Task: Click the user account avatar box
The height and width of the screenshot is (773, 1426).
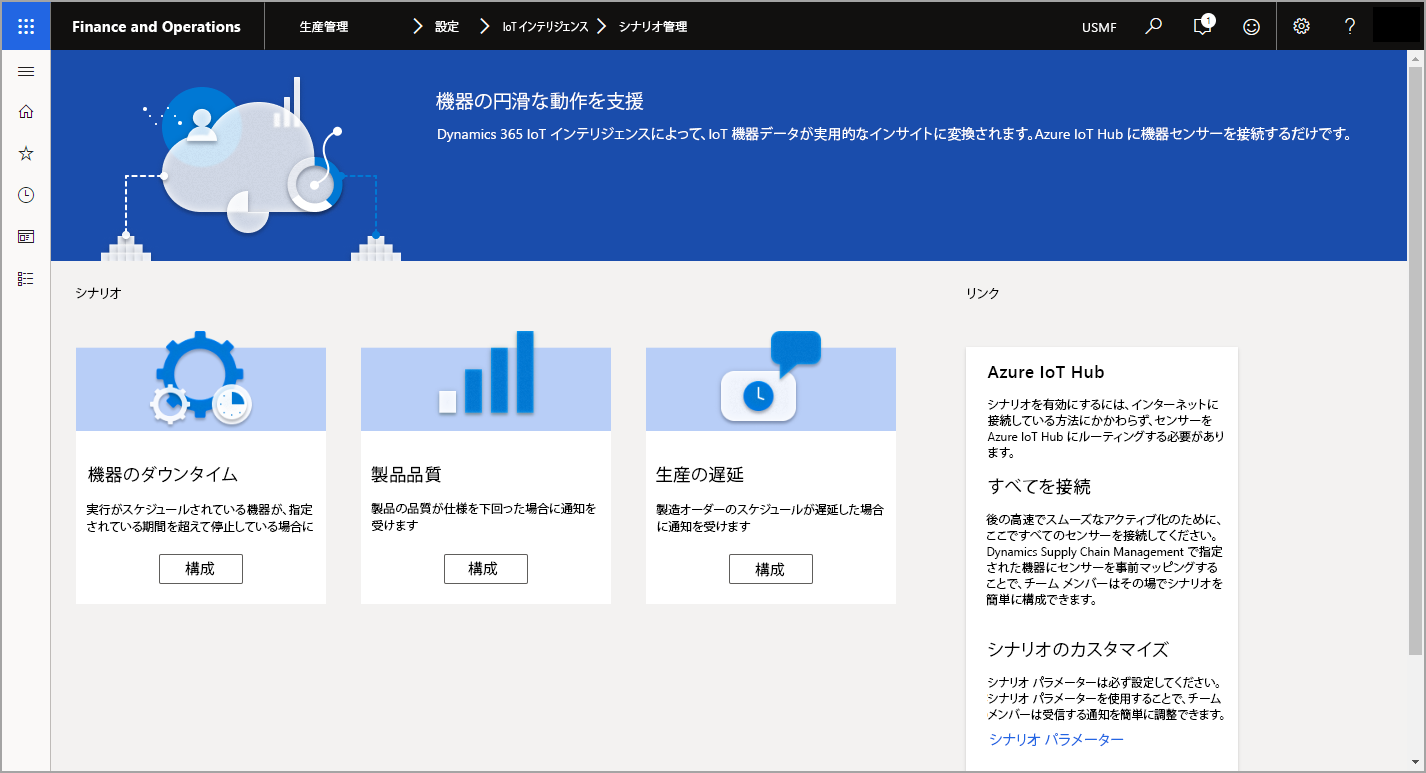Action: coord(1396,25)
